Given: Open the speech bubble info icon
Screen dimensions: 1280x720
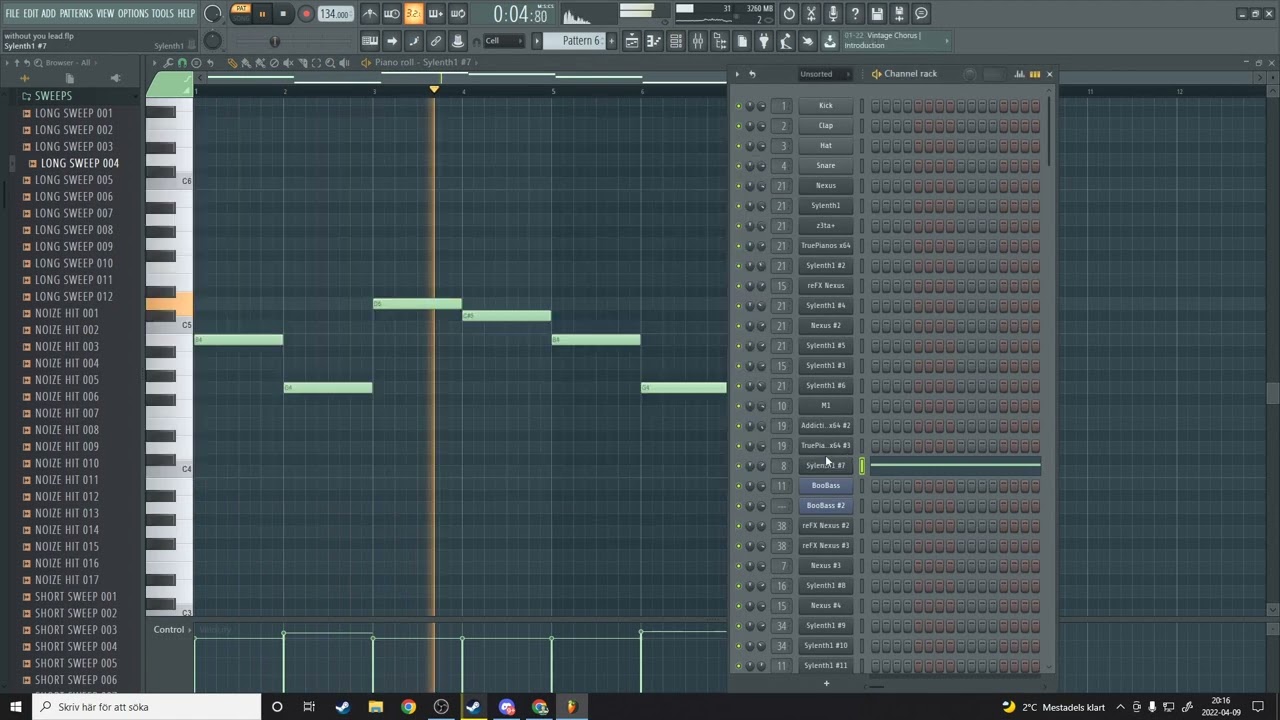Looking at the screenshot, I should coord(921,14).
